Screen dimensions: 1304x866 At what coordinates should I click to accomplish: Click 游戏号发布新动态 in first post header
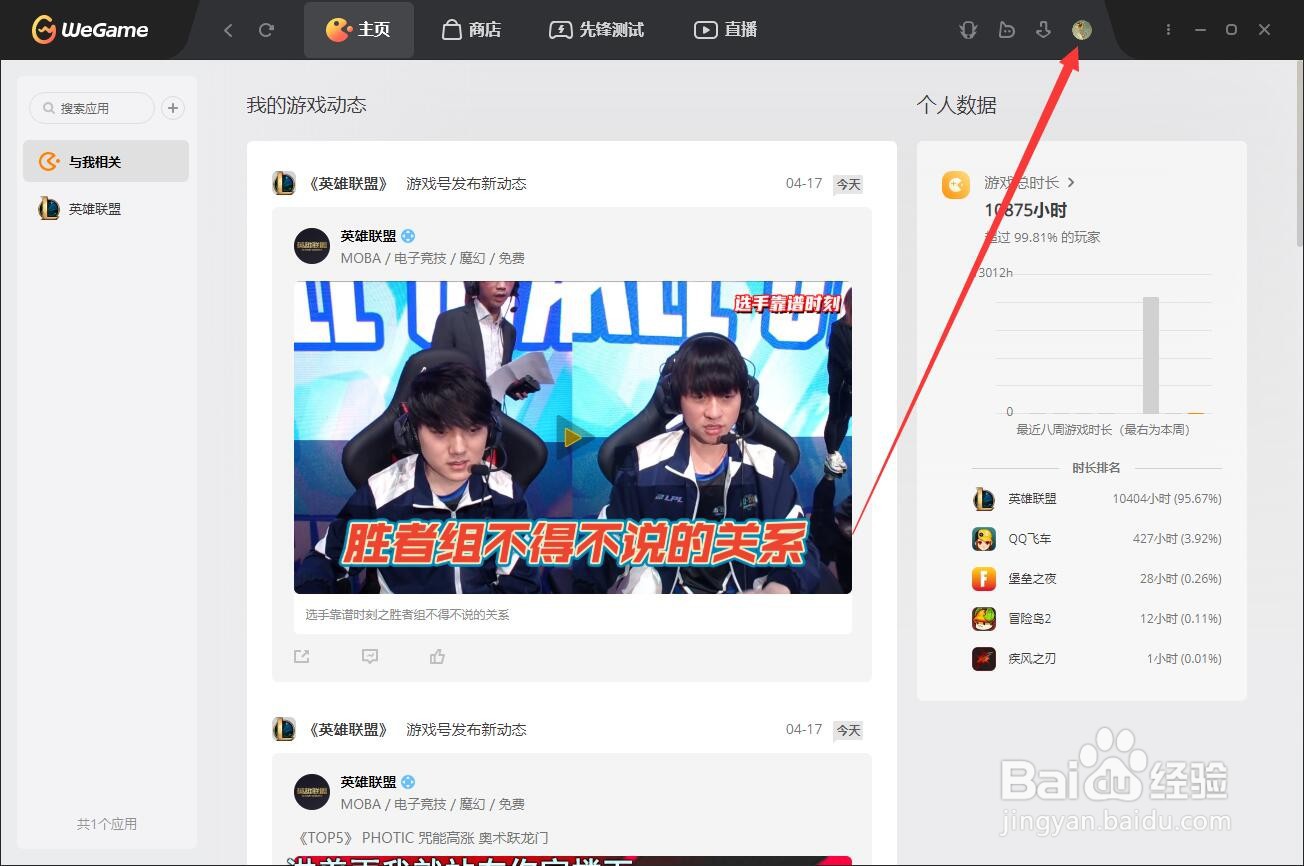[x=466, y=184]
